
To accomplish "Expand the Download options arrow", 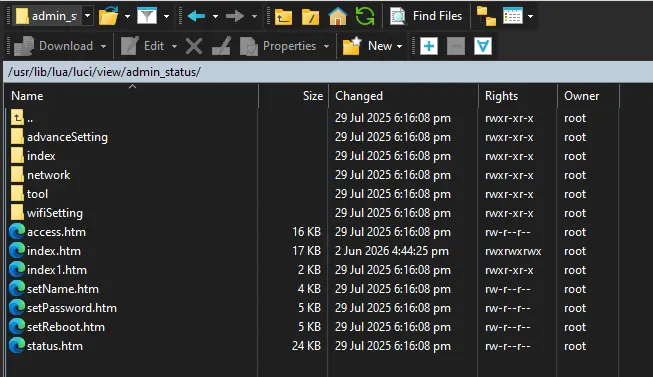I will click(x=103, y=46).
